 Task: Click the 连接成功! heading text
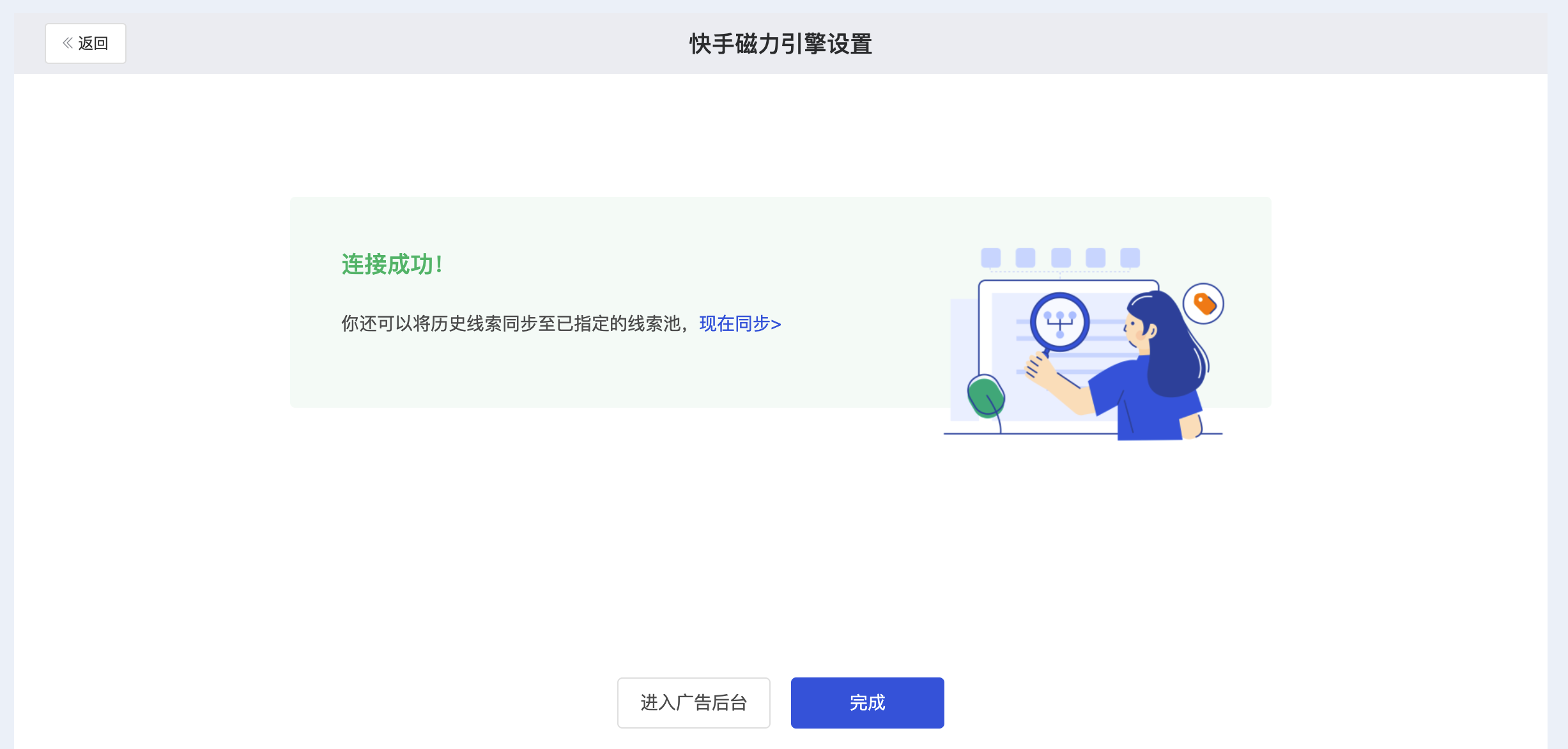(x=392, y=265)
